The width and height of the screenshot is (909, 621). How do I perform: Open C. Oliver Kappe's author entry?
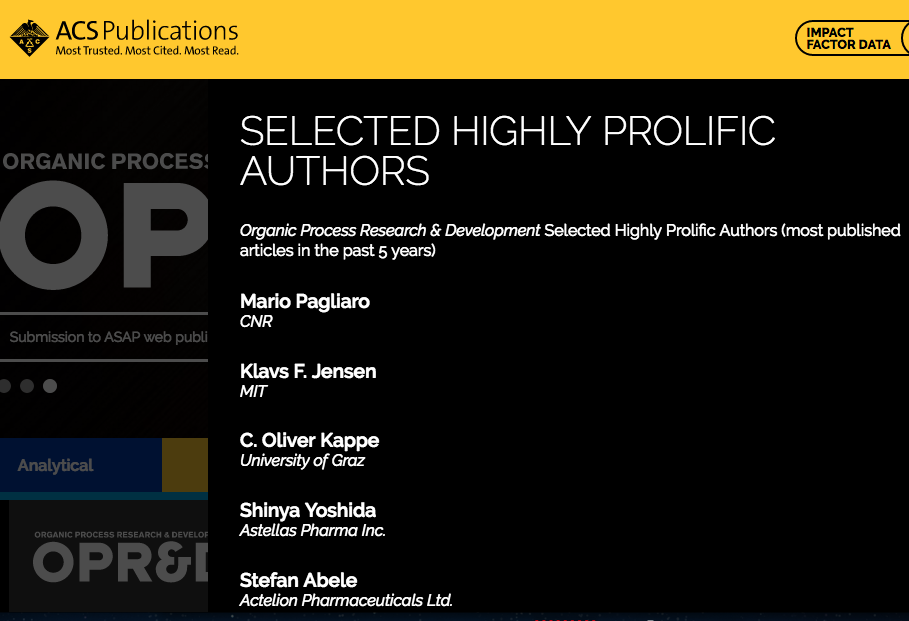[x=309, y=440]
